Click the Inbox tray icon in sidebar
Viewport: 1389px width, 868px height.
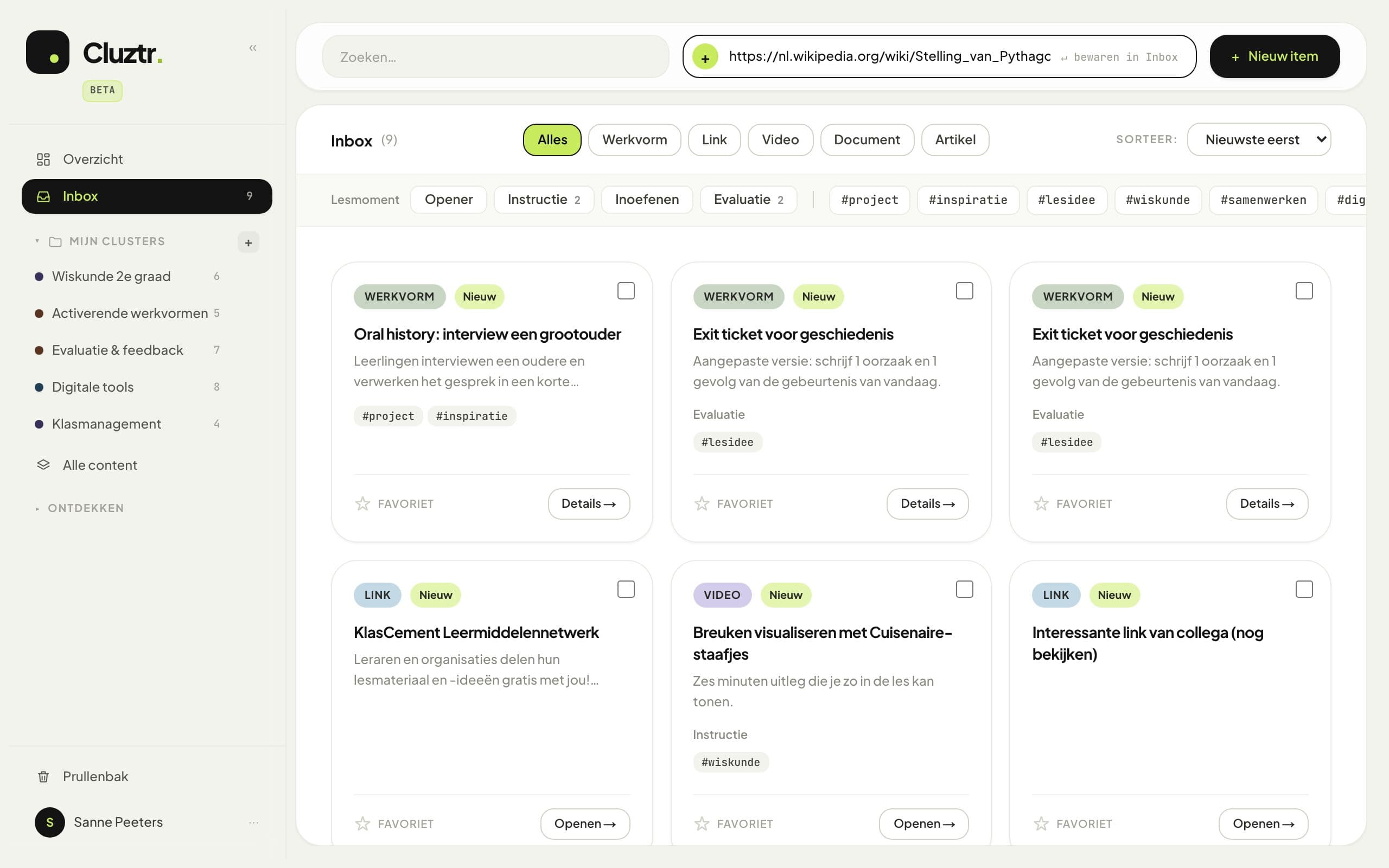click(x=43, y=196)
